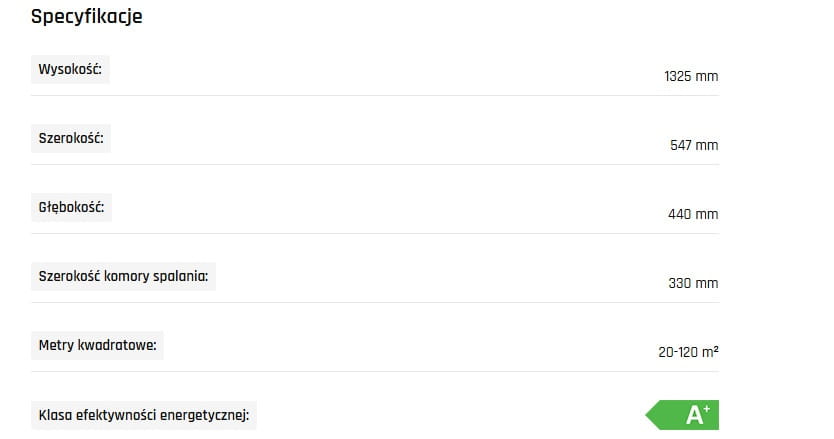834x439 pixels.
Task: Select the Głębokość label
Action: [x=71, y=208]
